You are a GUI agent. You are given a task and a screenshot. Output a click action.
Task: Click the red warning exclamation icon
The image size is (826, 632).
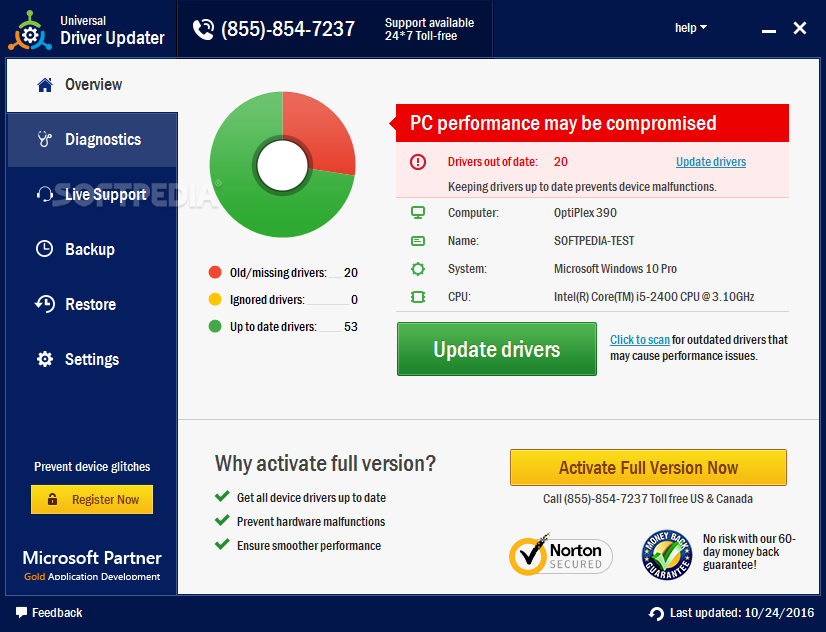point(418,162)
